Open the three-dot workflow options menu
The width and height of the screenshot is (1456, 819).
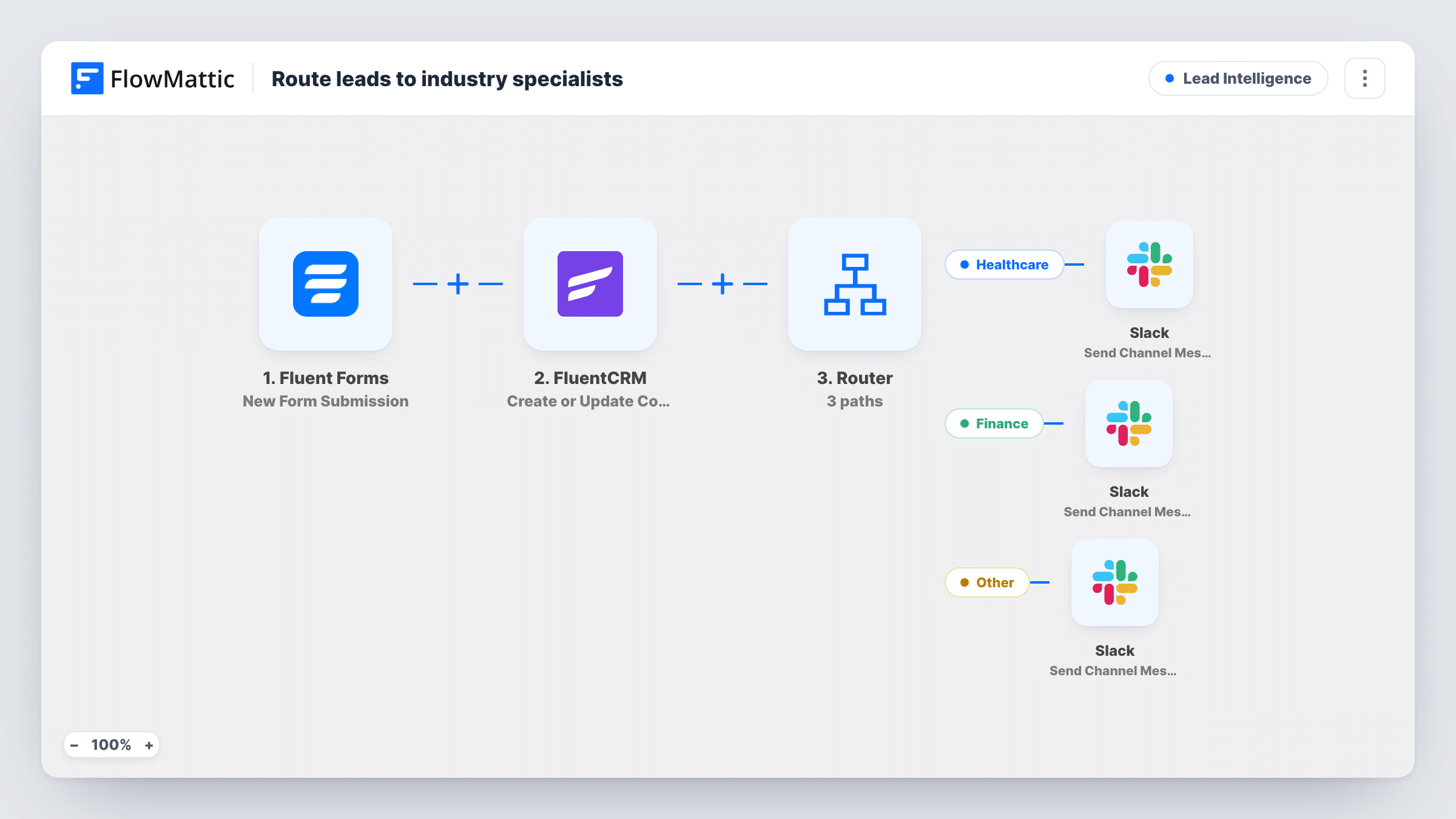(x=1365, y=78)
